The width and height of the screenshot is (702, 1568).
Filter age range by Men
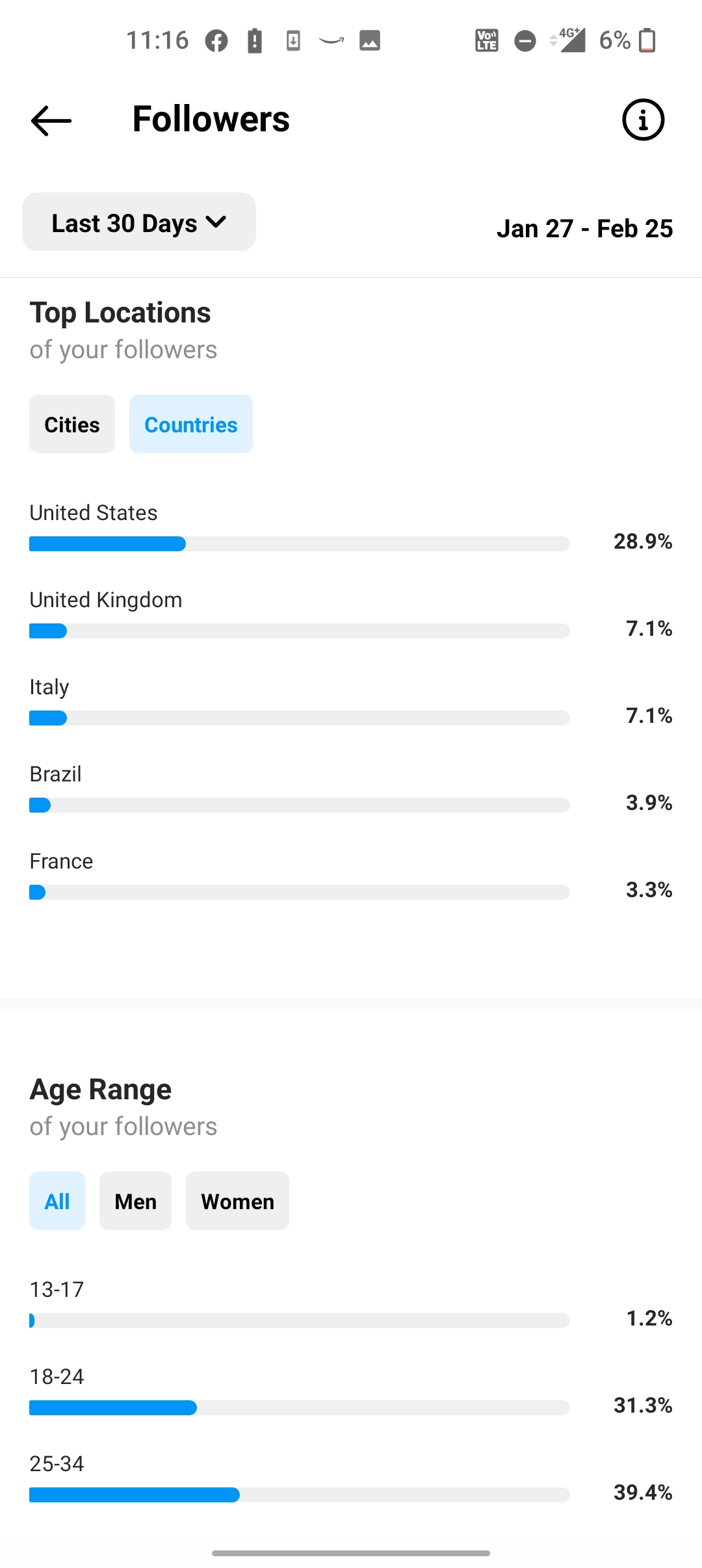(x=135, y=1201)
